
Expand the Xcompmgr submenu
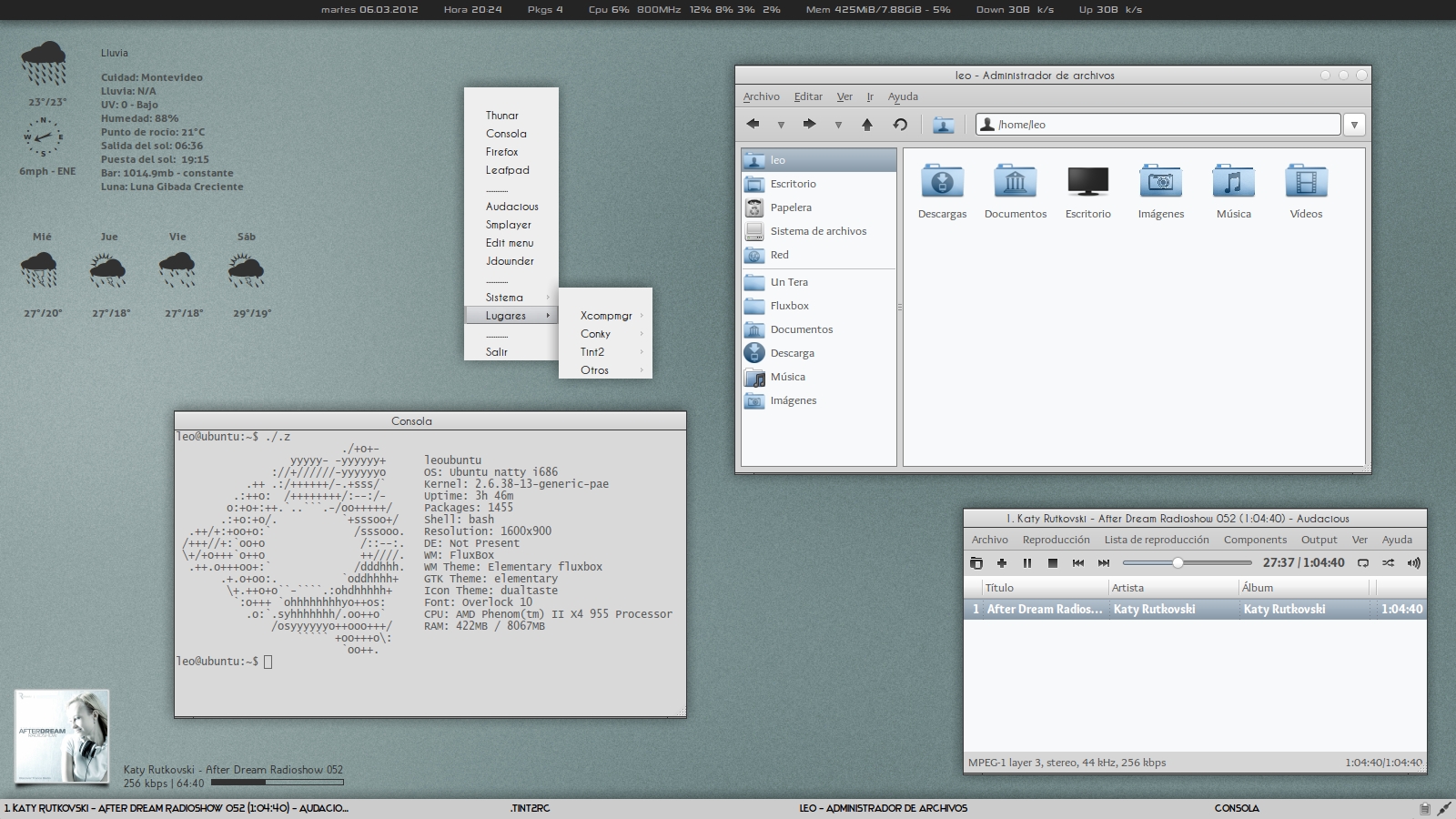[605, 316]
